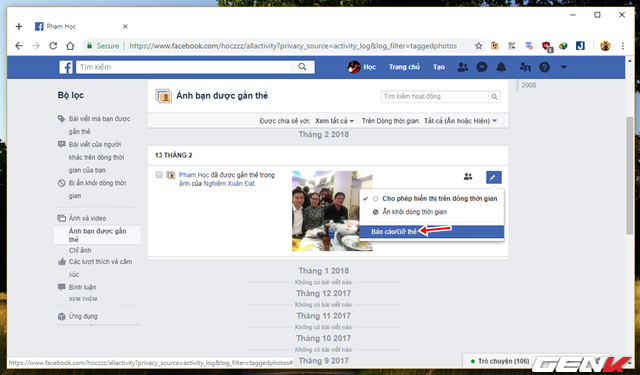Click the Find Friends people icon

click(x=525, y=67)
